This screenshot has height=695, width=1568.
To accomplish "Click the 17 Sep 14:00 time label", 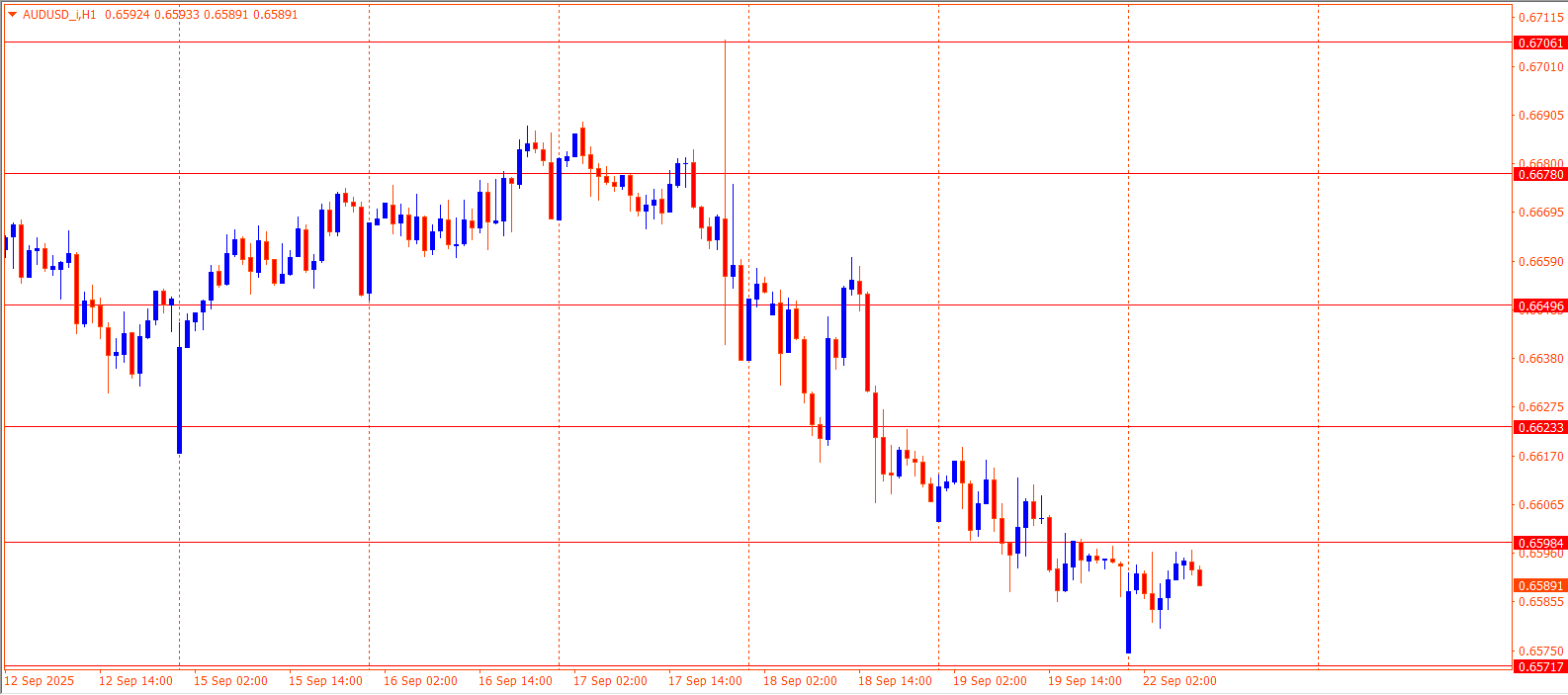I will click(x=705, y=680).
